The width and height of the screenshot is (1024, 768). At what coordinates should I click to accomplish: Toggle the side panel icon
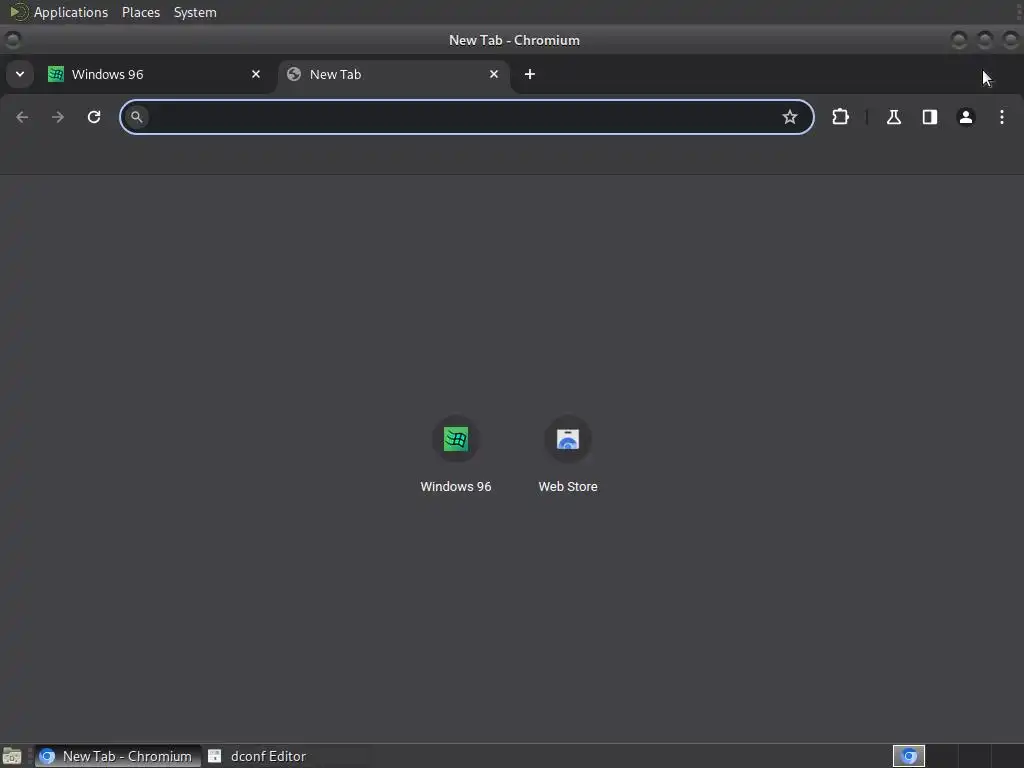coord(929,117)
